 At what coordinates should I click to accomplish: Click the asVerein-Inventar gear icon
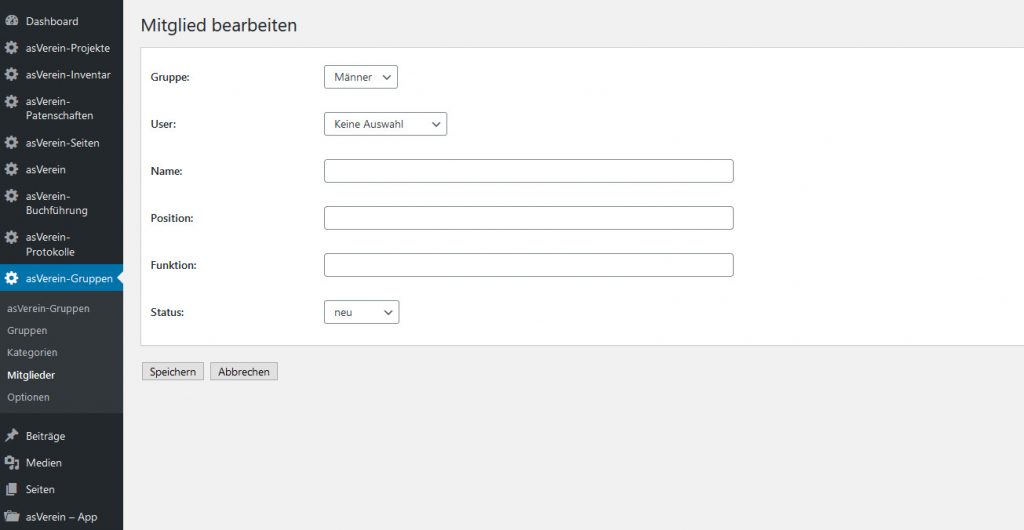(11, 74)
